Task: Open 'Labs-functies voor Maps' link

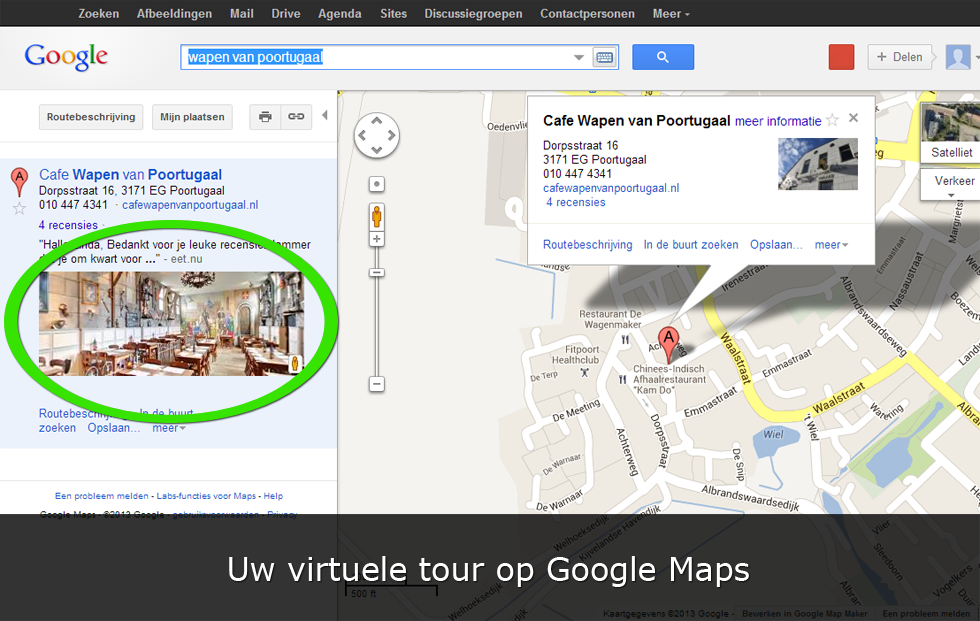Action: tap(206, 496)
